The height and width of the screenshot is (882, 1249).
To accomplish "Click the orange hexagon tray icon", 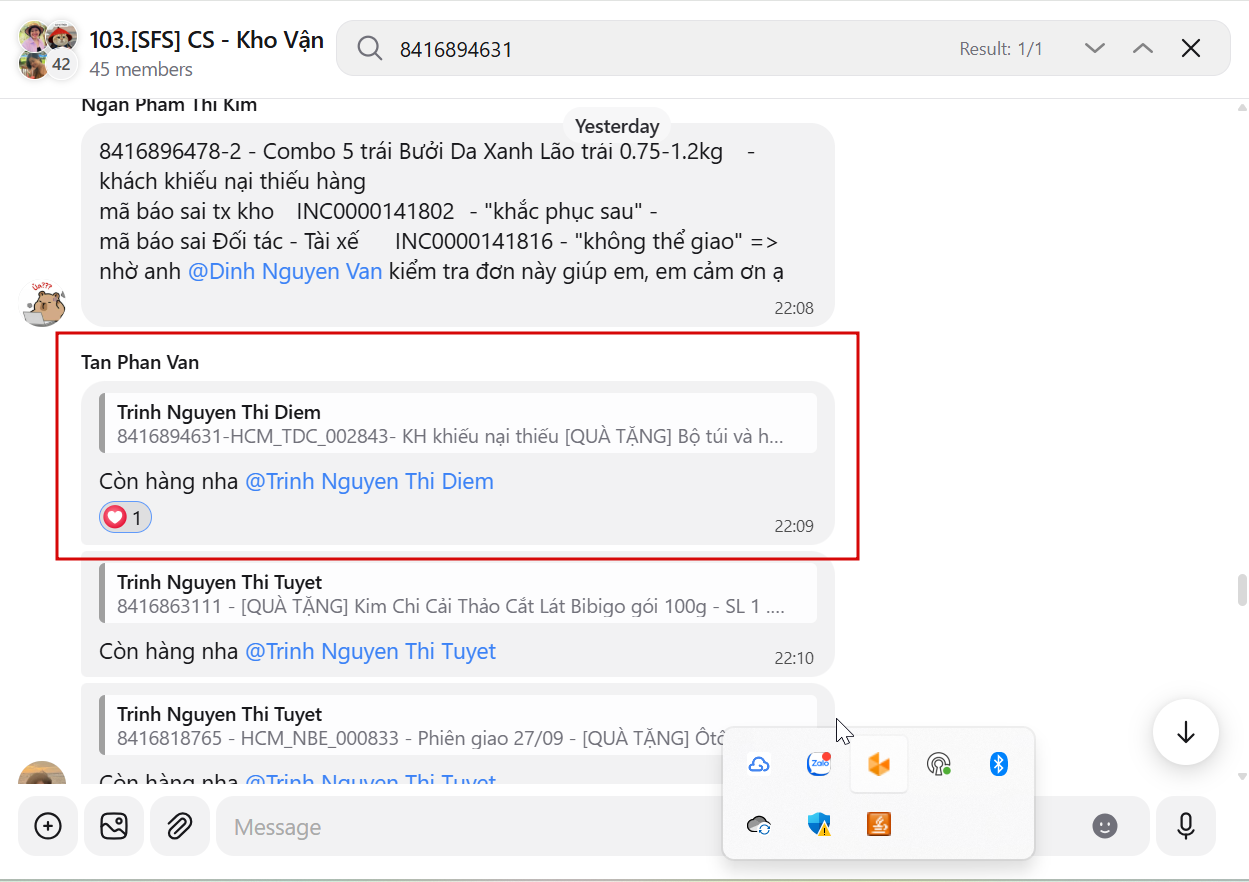I will coord(879,765).
